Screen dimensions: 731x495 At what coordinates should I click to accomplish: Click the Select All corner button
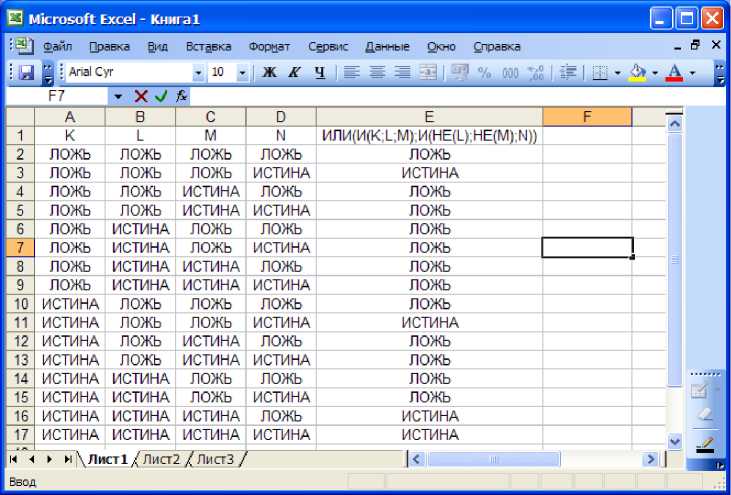20,117
